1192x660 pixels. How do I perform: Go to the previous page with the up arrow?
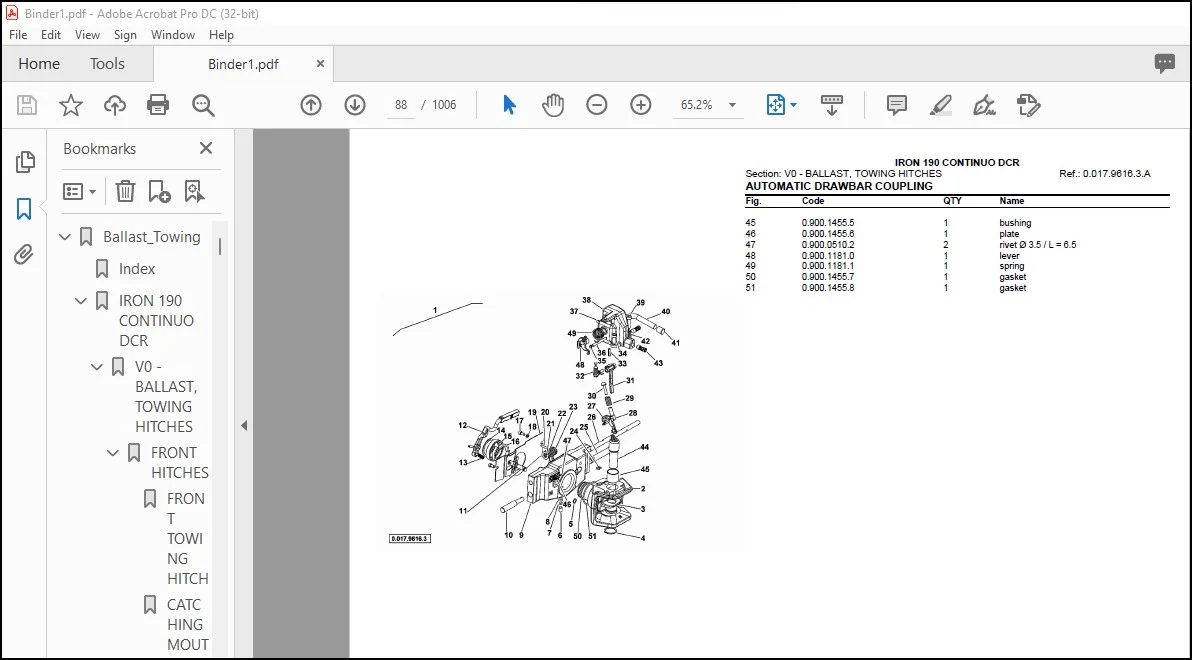[311, 105]
